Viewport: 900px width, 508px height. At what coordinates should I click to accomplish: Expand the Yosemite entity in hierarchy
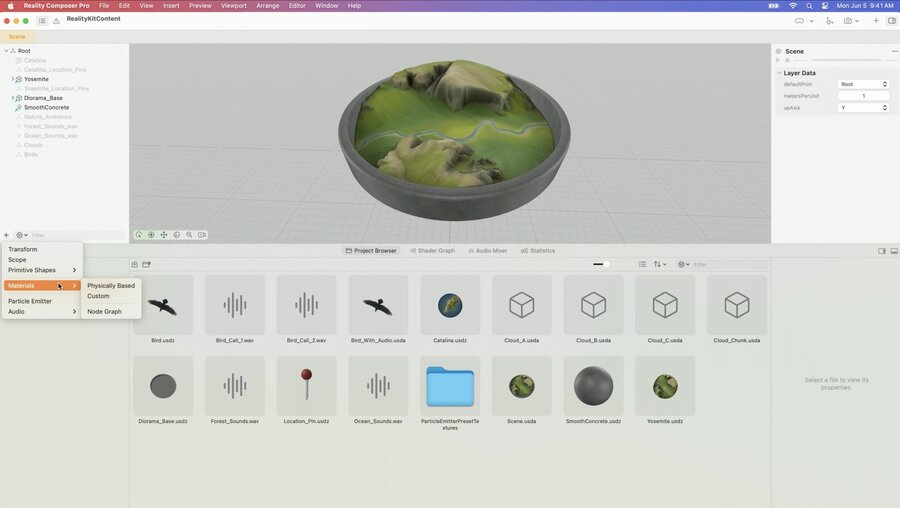[x=13, y=79]
